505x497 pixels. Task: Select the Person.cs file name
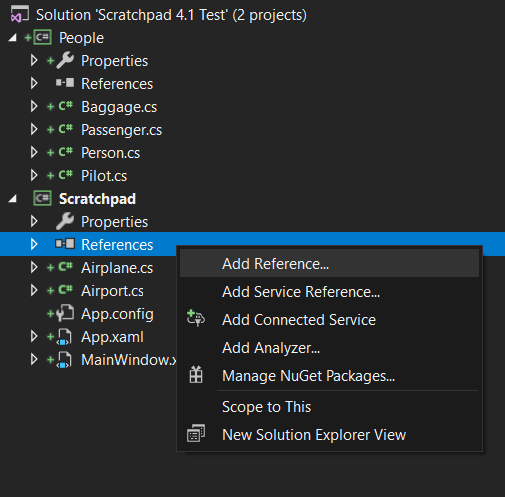(x=111, y=153)
